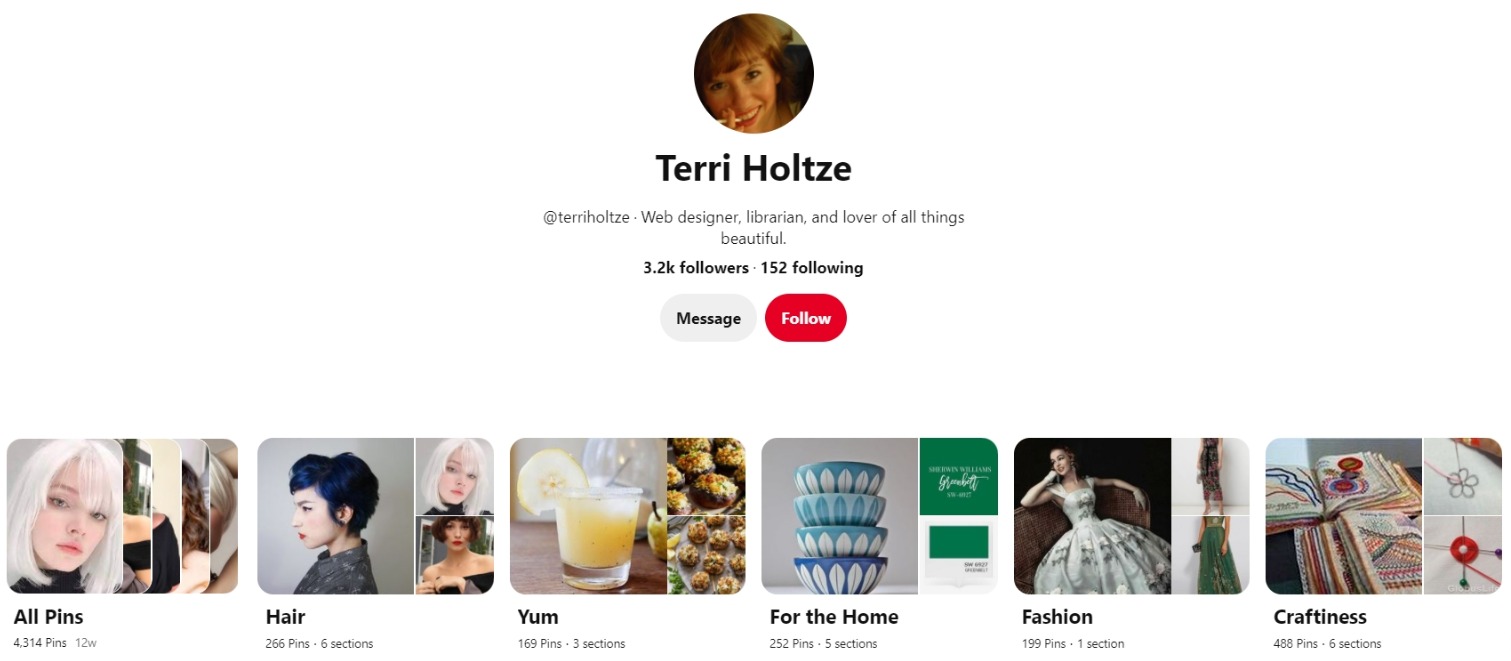Open the For the Home board
This screenshot has width=1511, height=661.
point(880,515)
